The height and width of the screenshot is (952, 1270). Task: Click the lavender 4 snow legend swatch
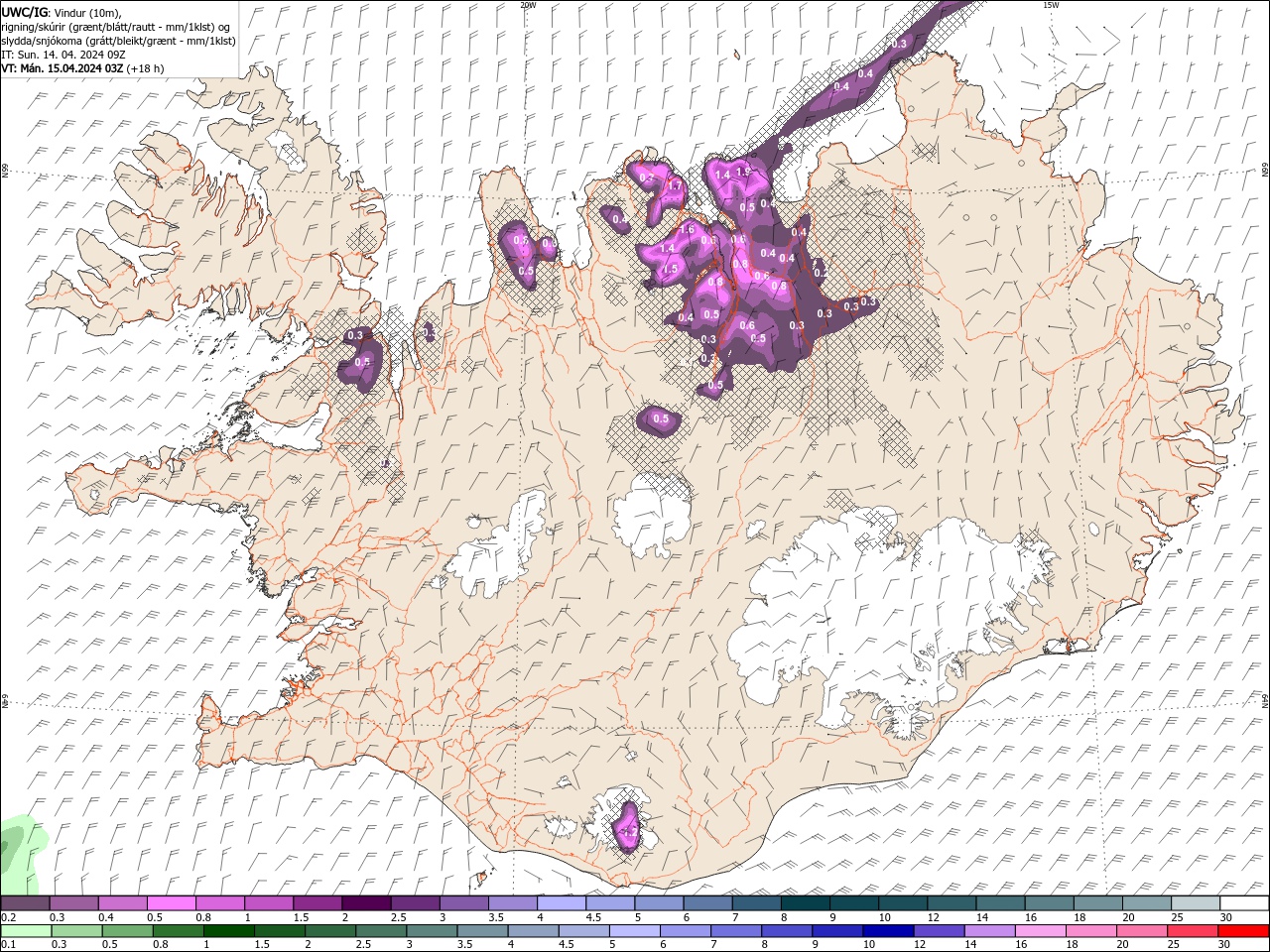pyautogui.click(x=562, y=903)
